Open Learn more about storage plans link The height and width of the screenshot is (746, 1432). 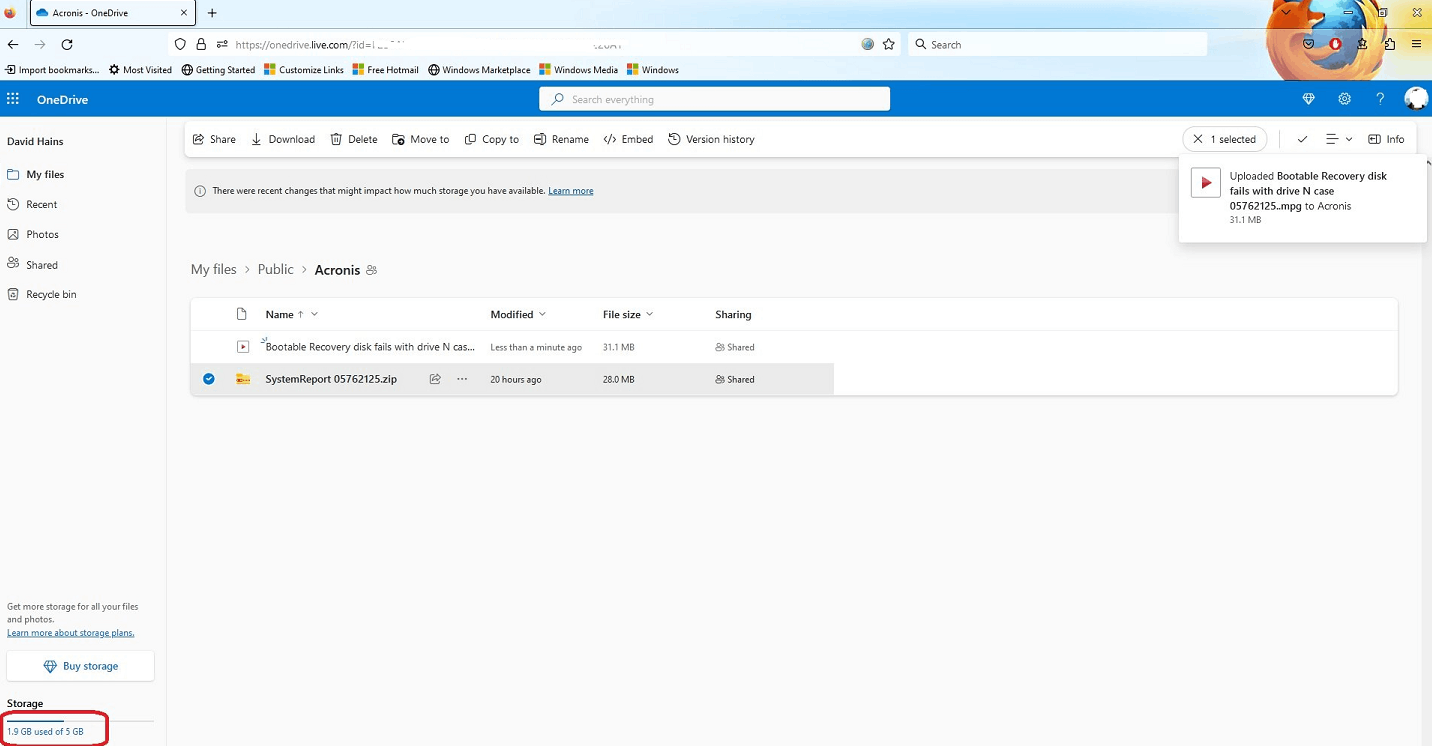tap(70, 632)
